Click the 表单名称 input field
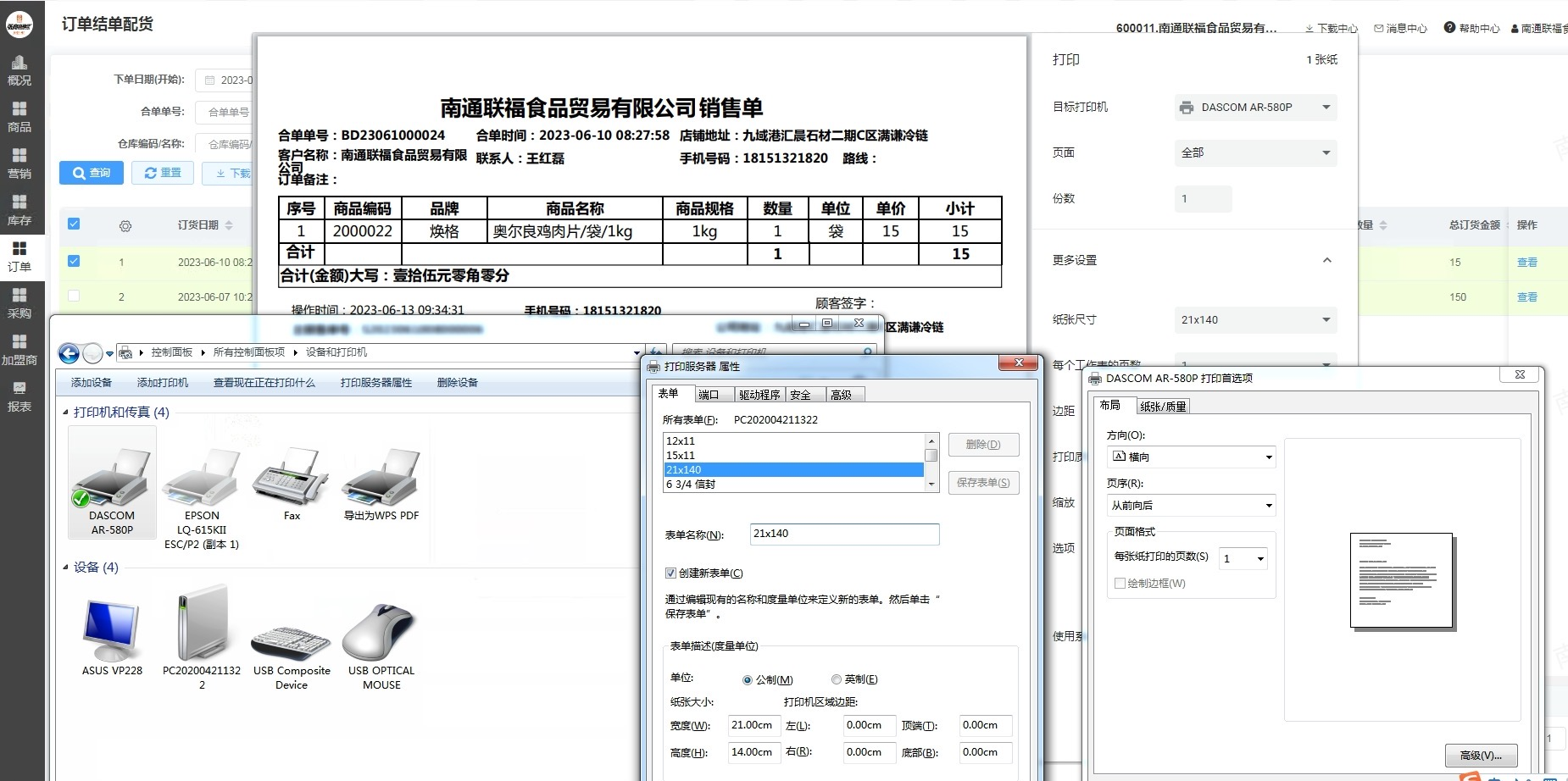This screenshot has height=781, width=1568. 844,535
